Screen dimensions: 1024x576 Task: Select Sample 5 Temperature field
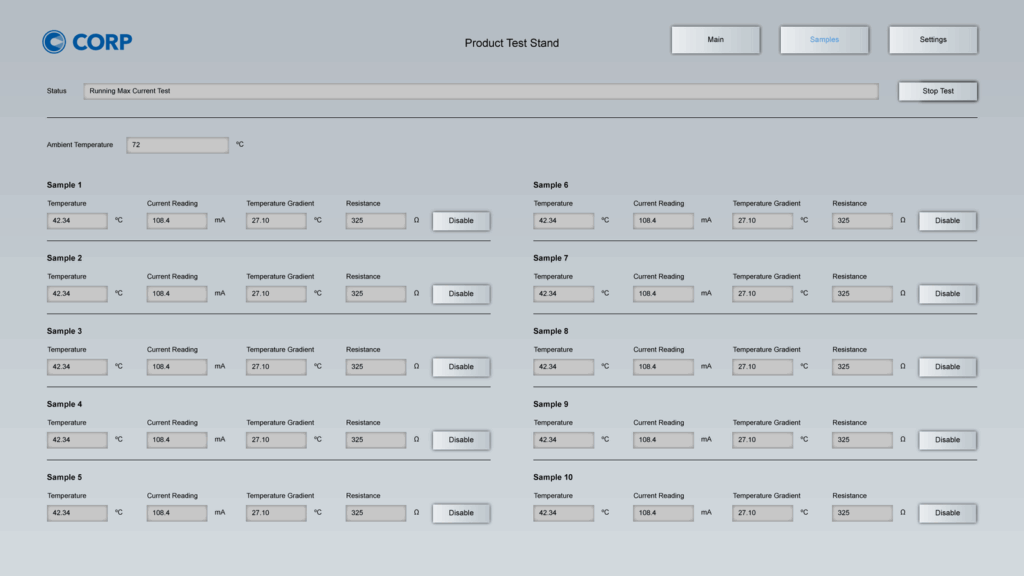coord(77,513)
